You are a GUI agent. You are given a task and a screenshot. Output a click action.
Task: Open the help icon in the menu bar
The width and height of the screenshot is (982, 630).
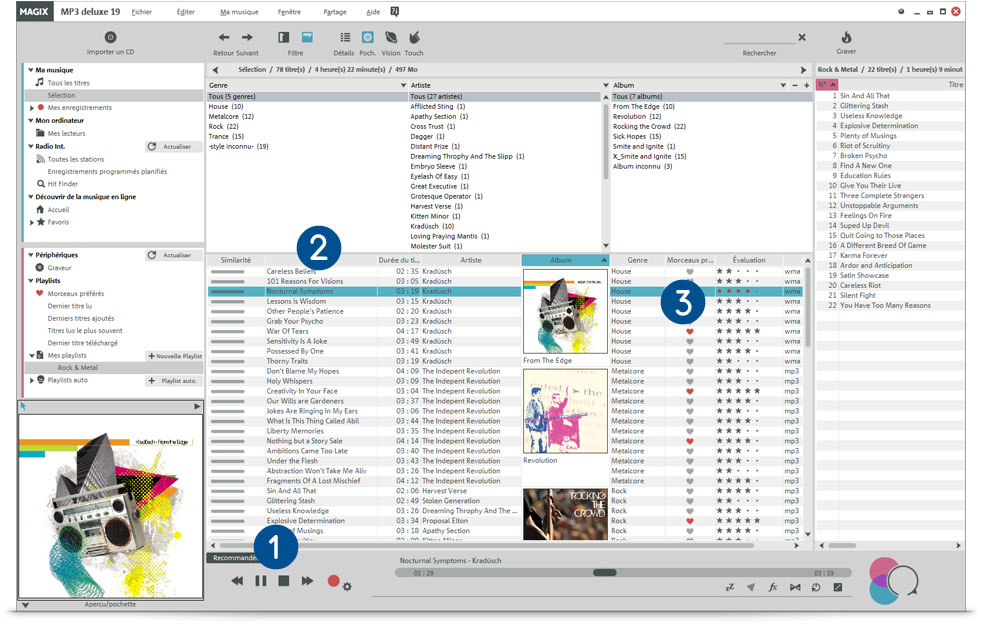pos(395,11)
